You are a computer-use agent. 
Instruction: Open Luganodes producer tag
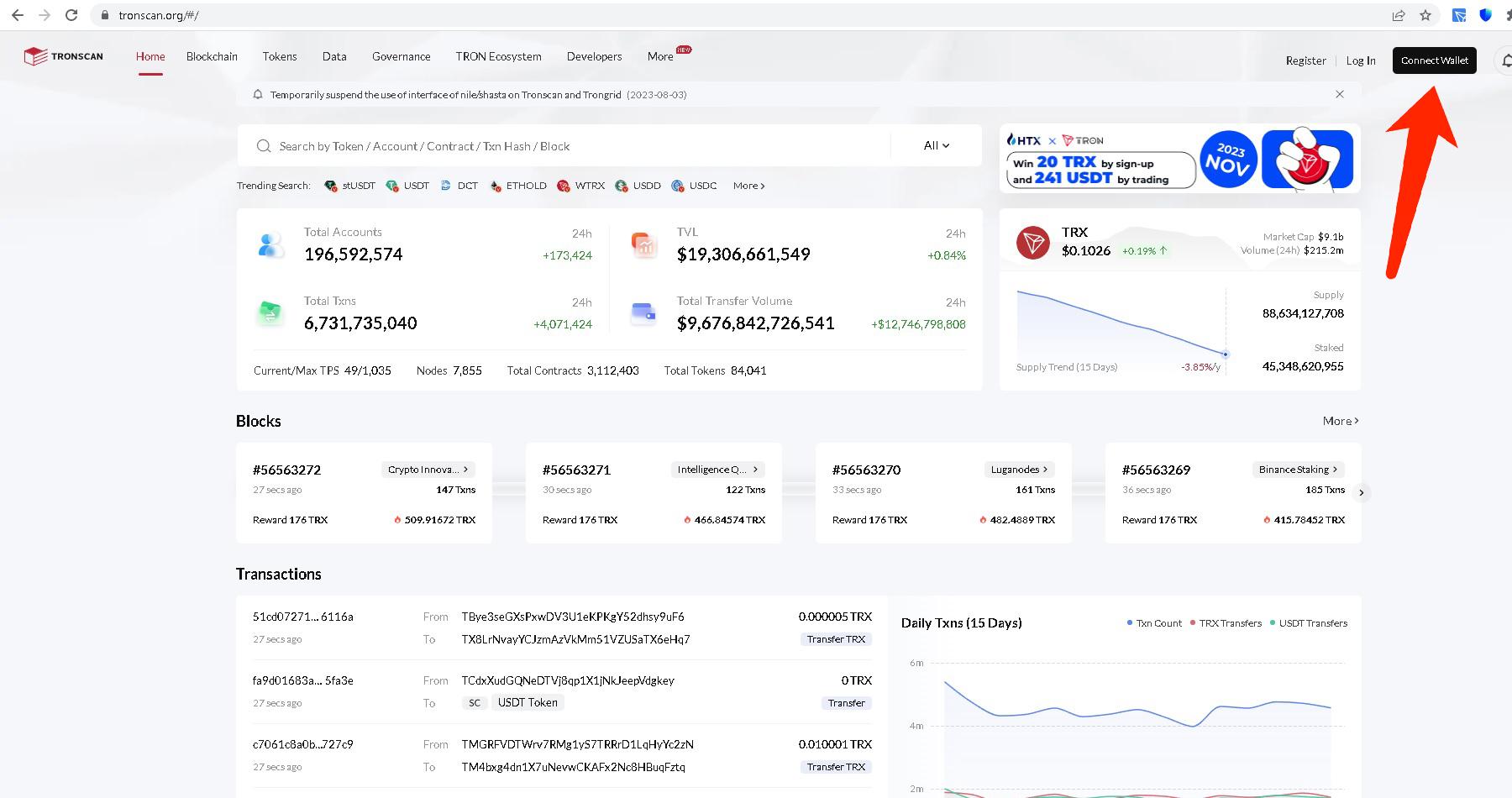coord(1020,470)
